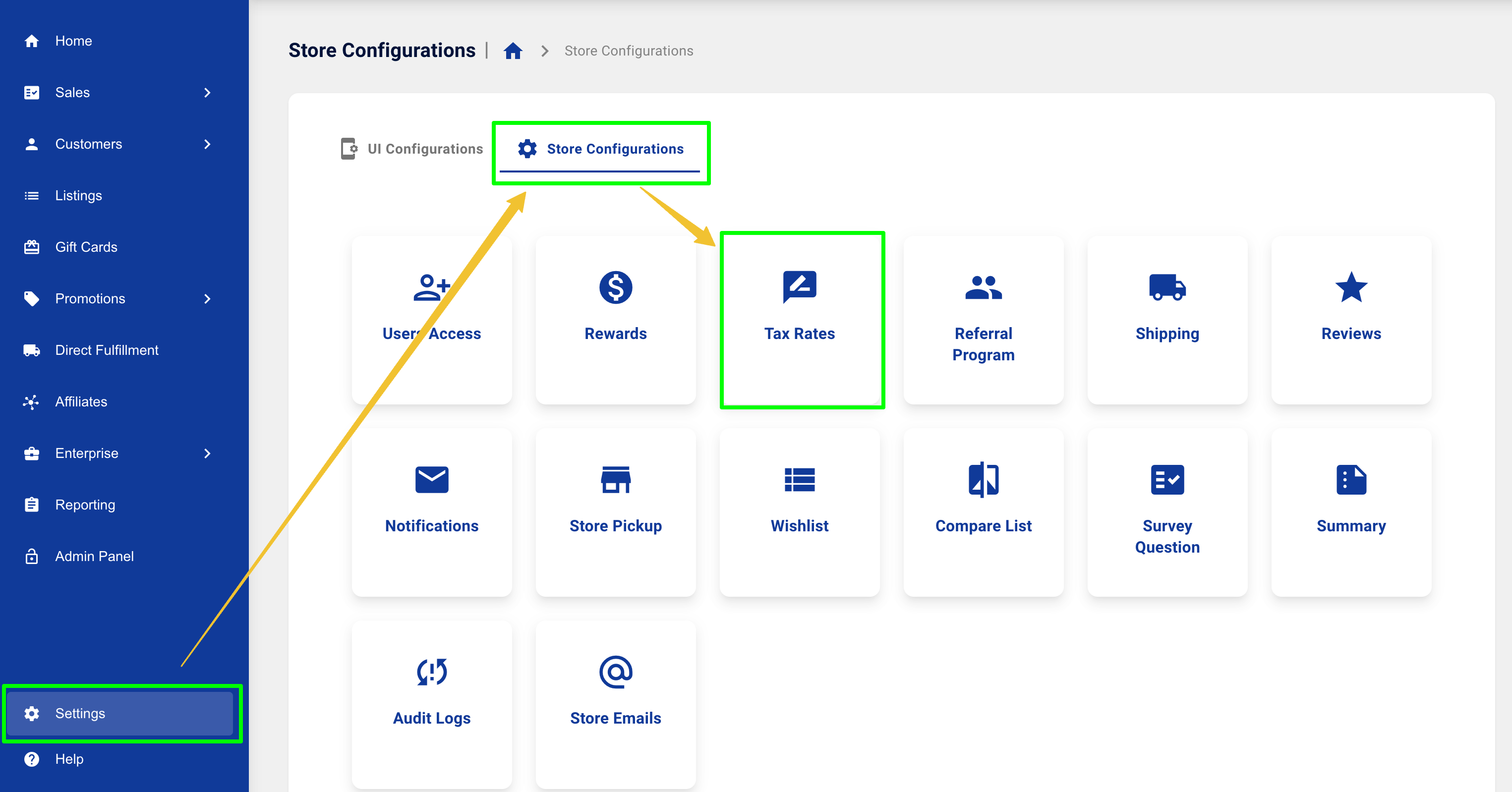Expand the Enterprise submenu chevron
The height and width of the screenshot is (792, 1512).
(x=207, y=453)
